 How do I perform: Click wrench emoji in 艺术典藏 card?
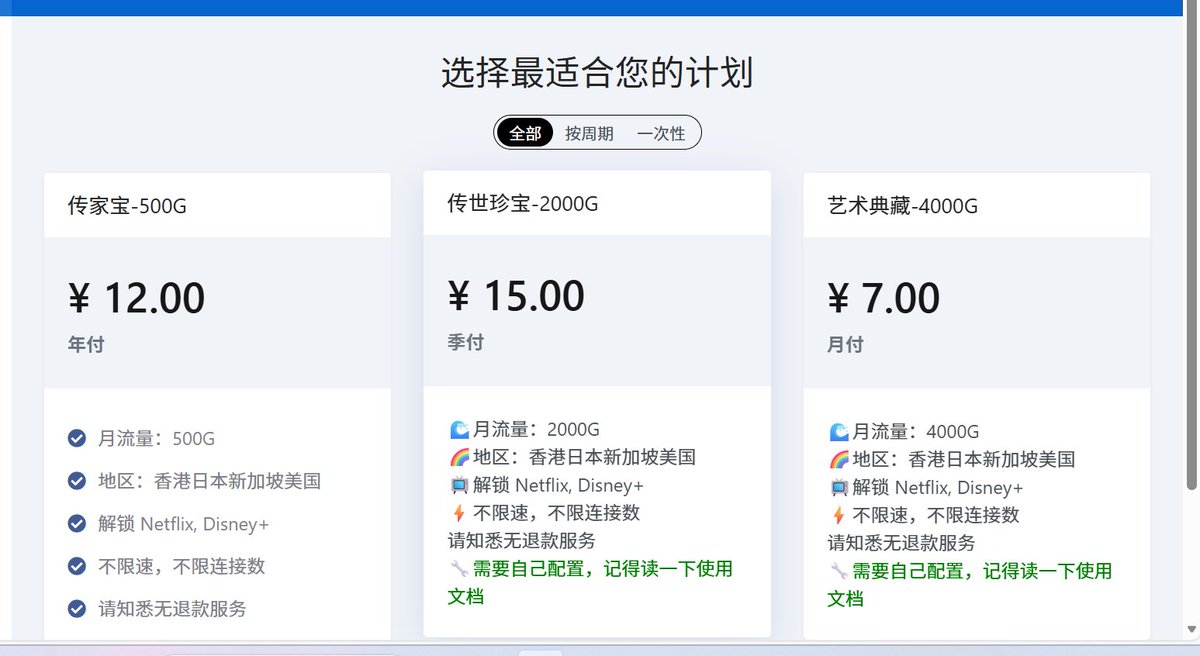(x=839, y=571)
